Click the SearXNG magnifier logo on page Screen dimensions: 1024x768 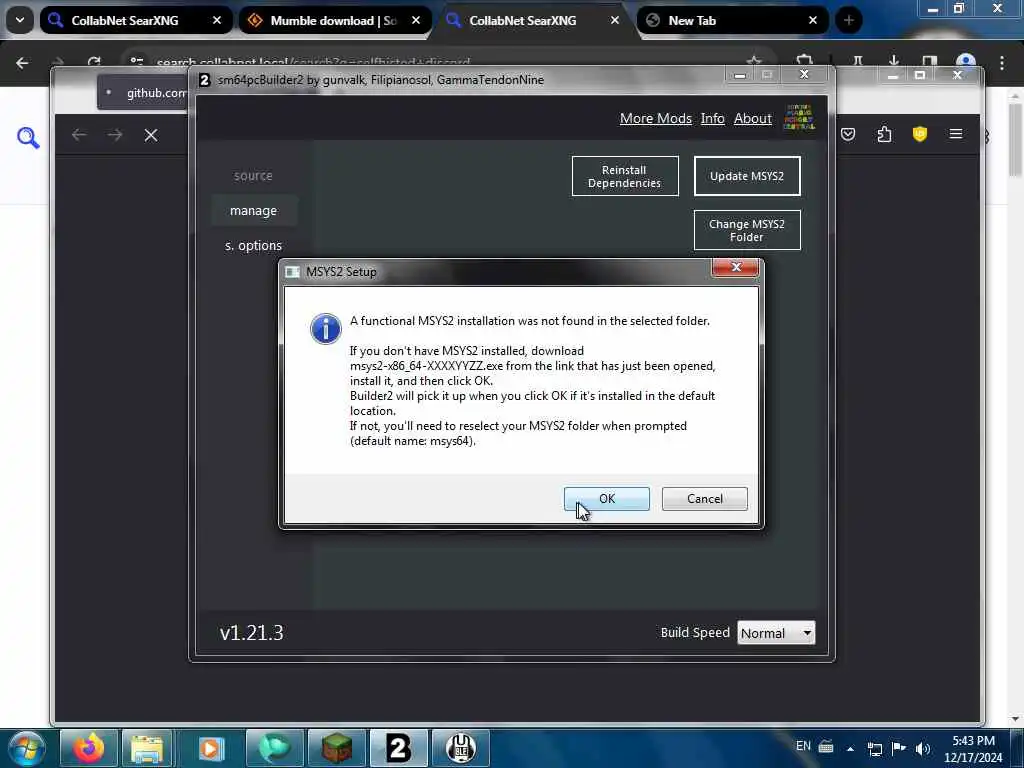(x=28, y=138)
